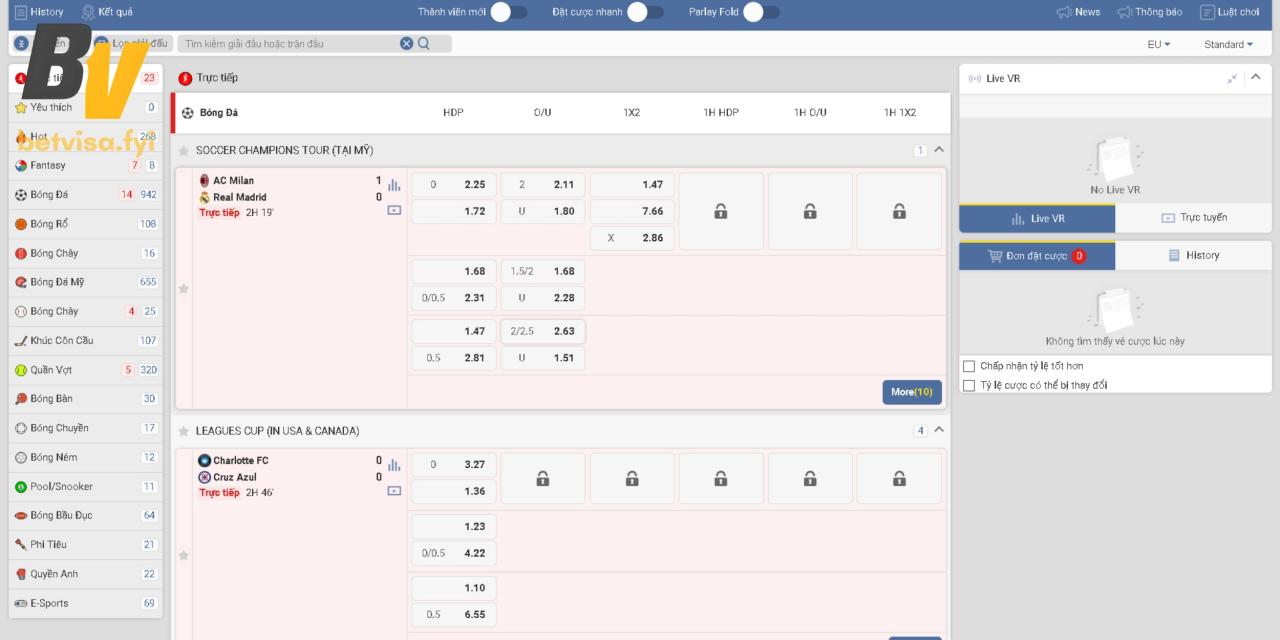Switch to History tab in bet slip
This screenshot has height=640, width=1280.
click(1193, 255)
